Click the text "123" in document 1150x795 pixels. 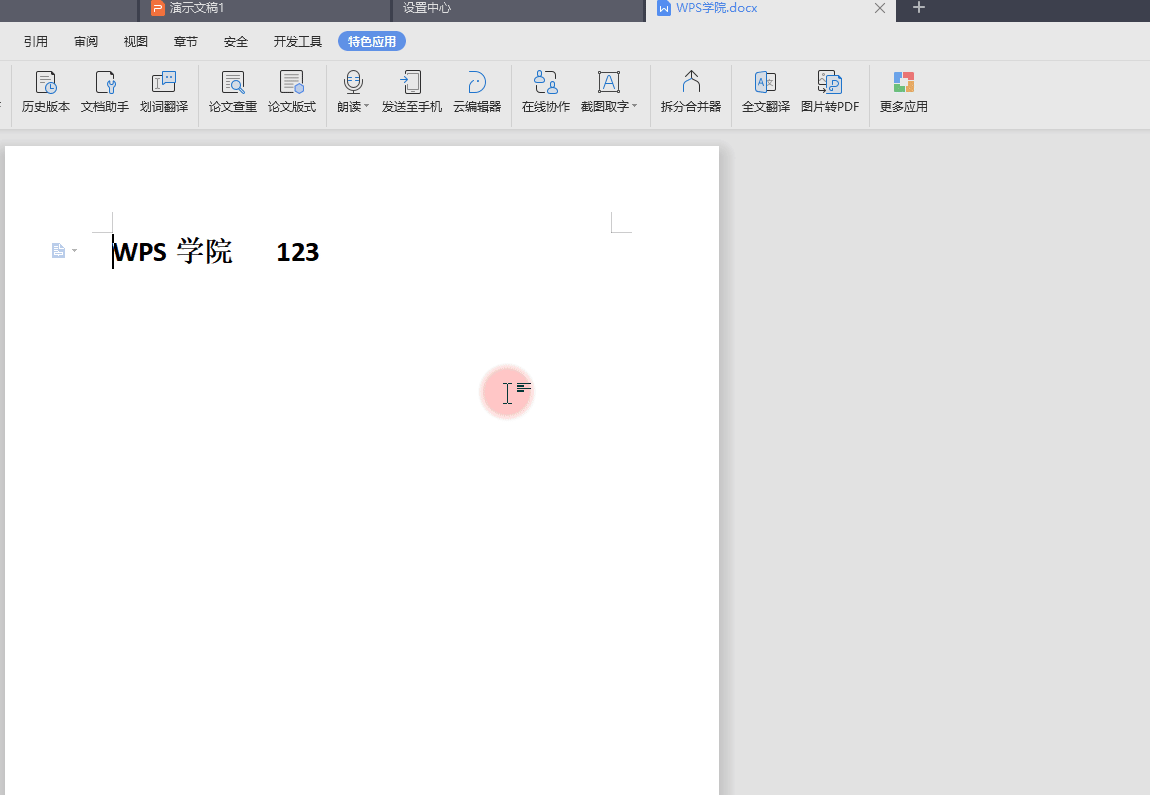[298, 252]
